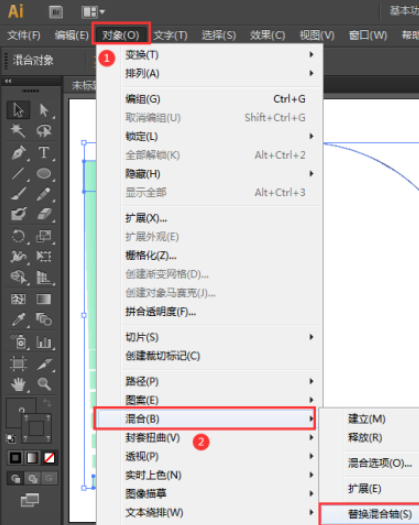Select the Magic Wand tool
The width and height of the screenshot is (419, 525).
tap(18, 131)
